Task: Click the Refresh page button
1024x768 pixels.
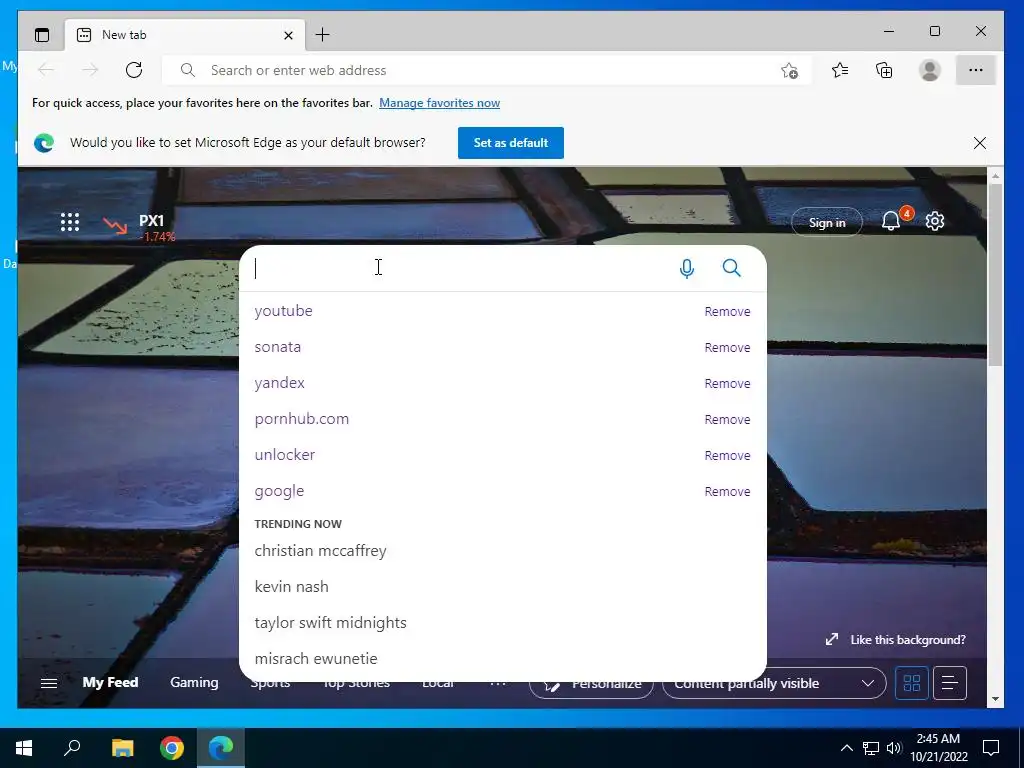Action: tap(134, 70)
